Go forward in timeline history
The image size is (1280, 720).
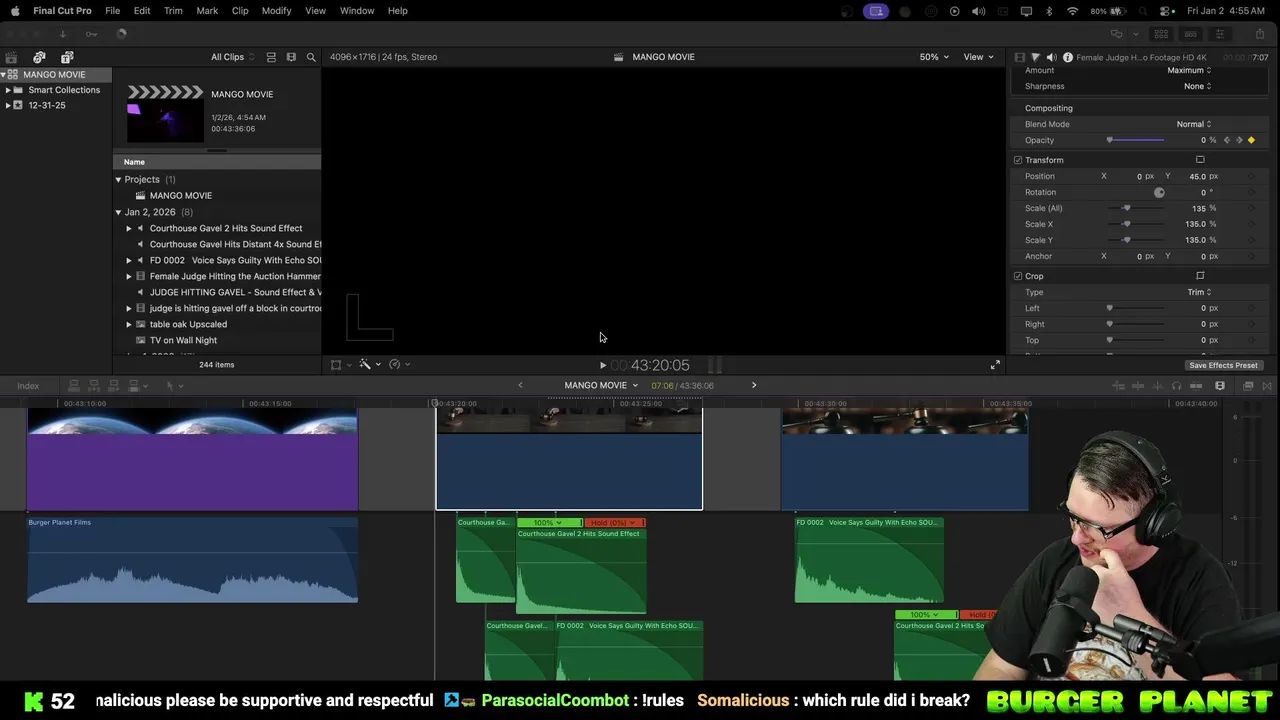click(754, 385)
